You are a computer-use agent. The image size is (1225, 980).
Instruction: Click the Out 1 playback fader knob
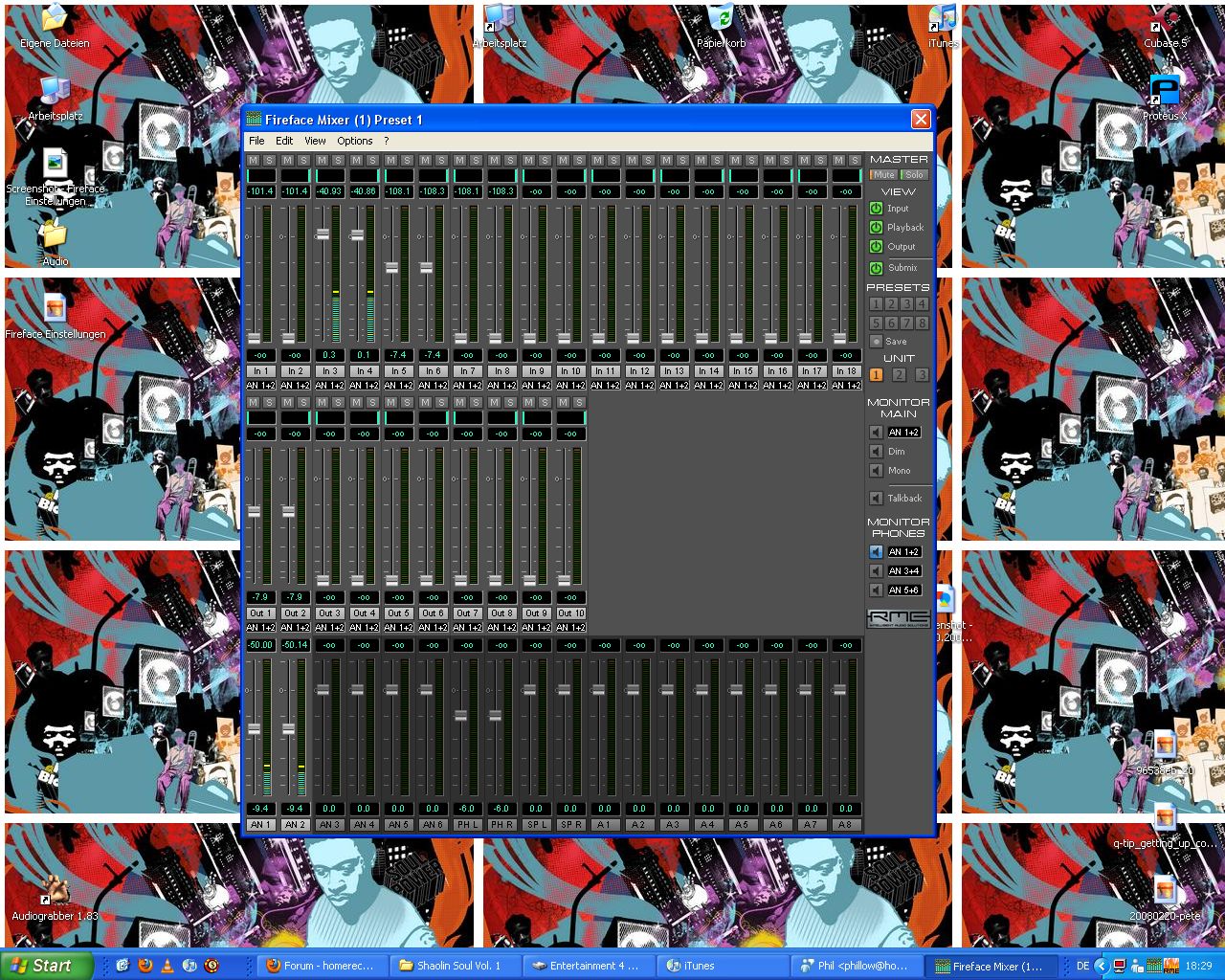tap(254, 512)
